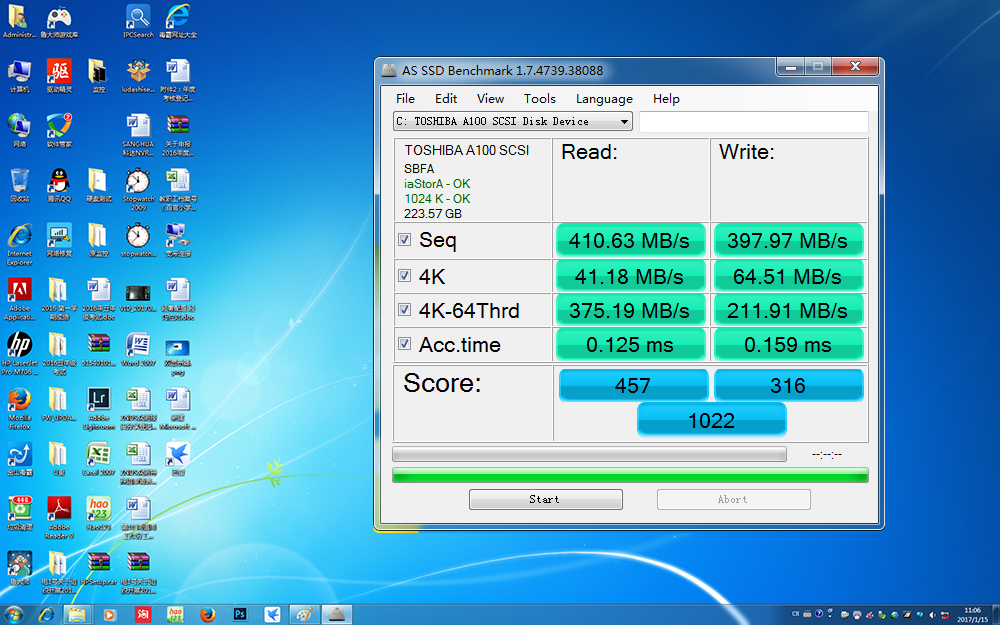Open the Mozilla Firefox desktop shortcut
Image resolution: width=1000 pixels, height=625 pixels.
pyautogui.click(x=19, y=408)
